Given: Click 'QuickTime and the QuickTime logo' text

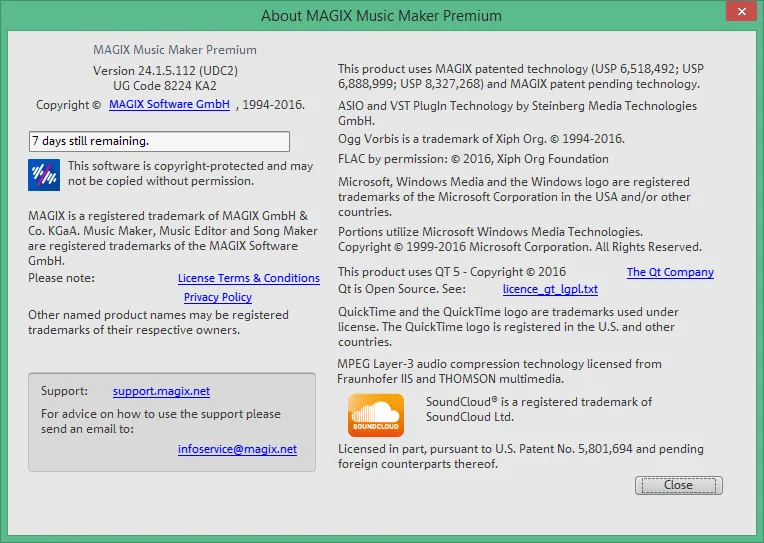Looking at the screenshot, I should click(x=508, y=327).
